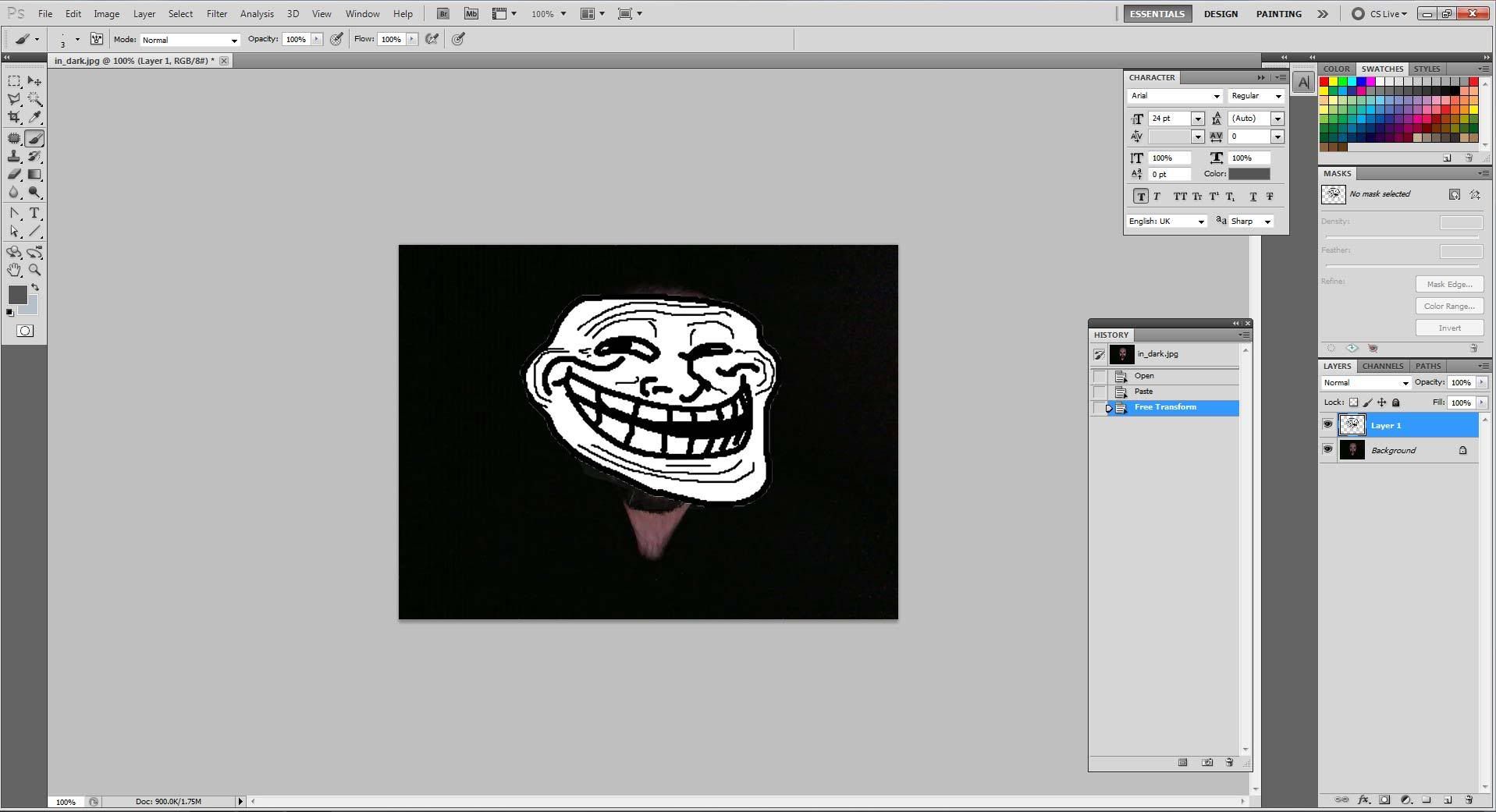Image resolution: width=1496 pixels, height=812 pixels.
Task: Open the Arial font family dropdown
Action: [x=1174, y=96]
